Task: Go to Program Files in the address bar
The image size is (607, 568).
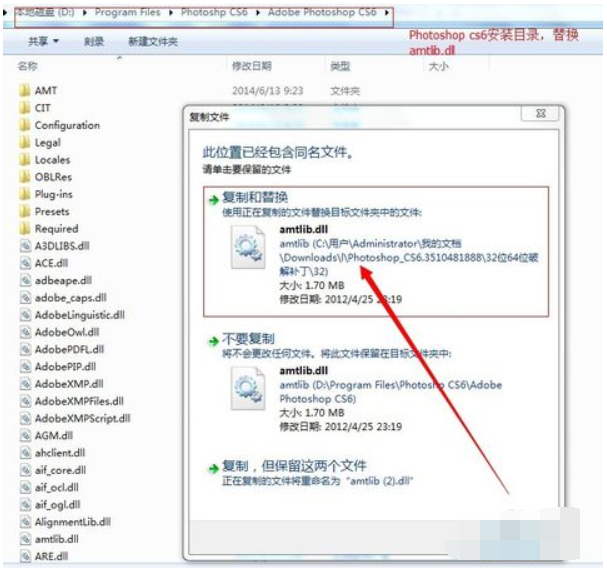Action: (128, 12)
